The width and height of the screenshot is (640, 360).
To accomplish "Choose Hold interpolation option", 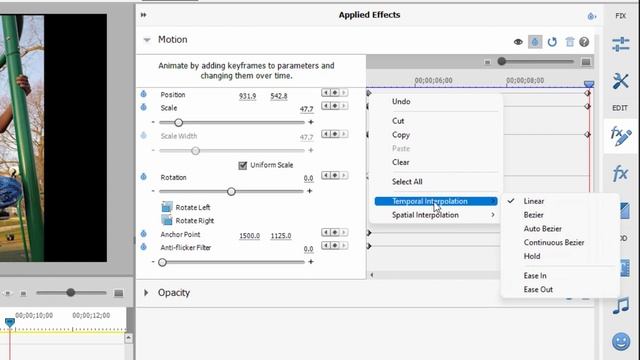I will click(x=532, y=256).
